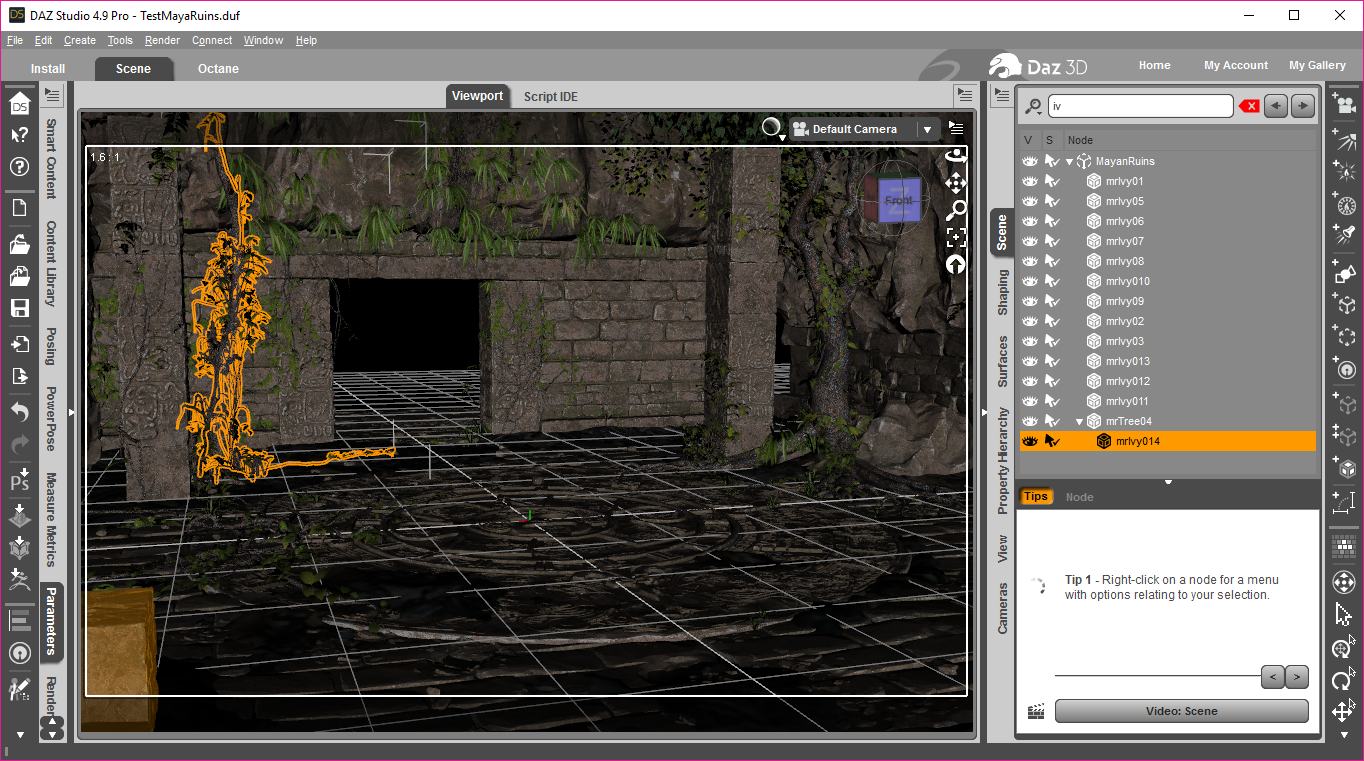Screen dimensions: 1364x761
Task: Collapse the mrTree04 tree node
Action: (x=1079, y=421)
